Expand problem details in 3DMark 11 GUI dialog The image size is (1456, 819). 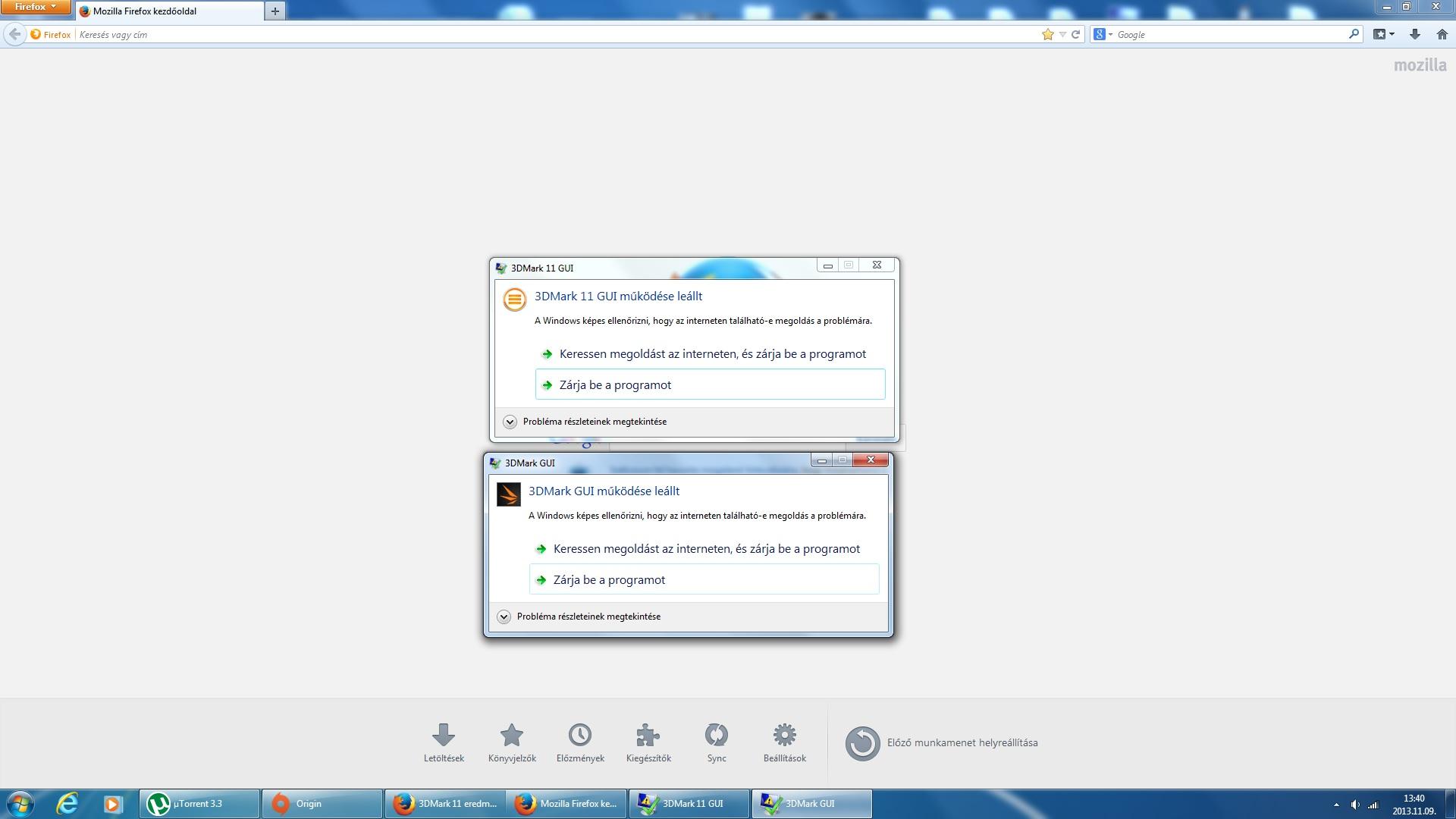(x=510, y=422)
